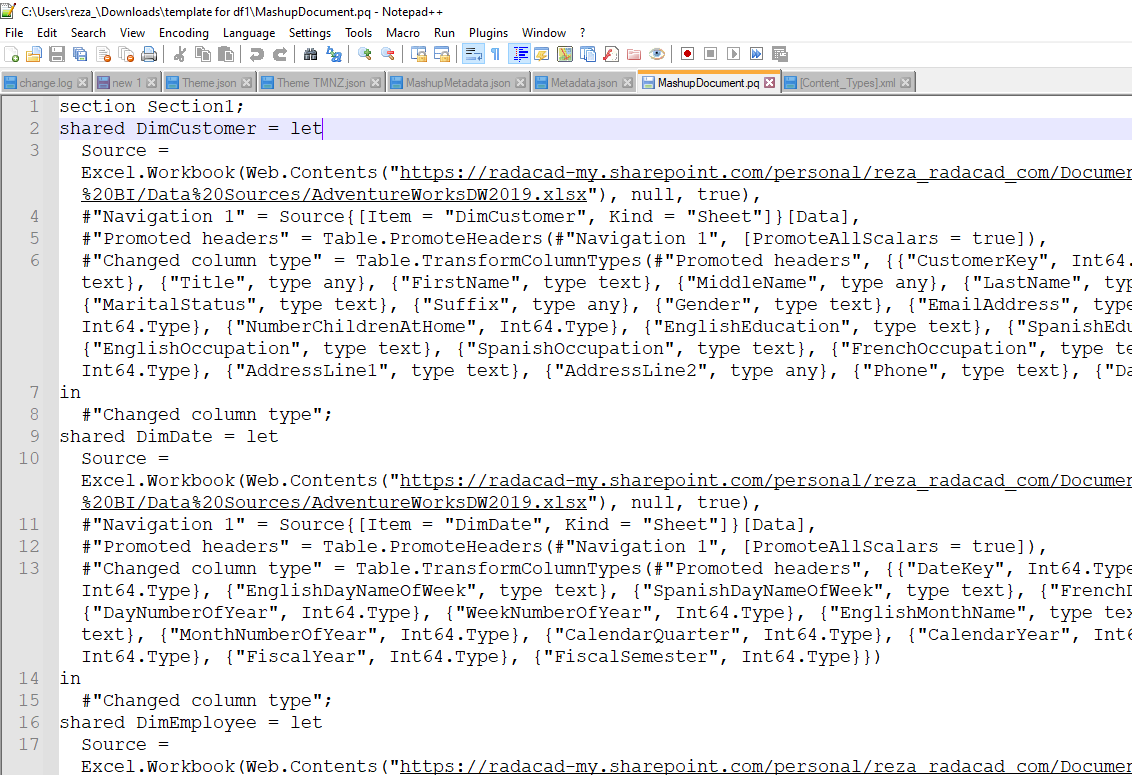This screenshot has height=775, width=1132.
Task: Click the Redo arrow icon
Action: pyautogui.click(x=280, y=54)
